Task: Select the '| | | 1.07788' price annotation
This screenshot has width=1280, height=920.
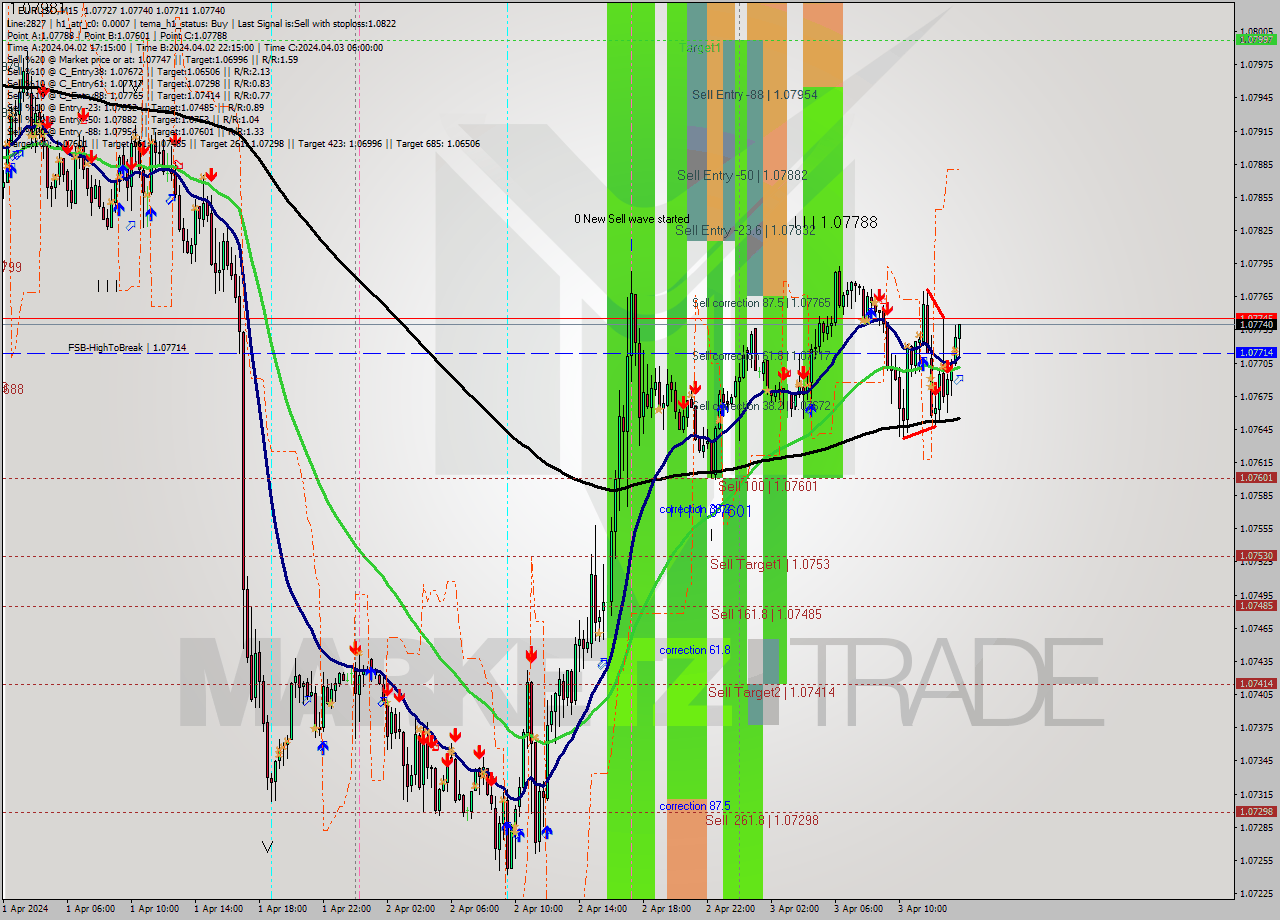Action: click(x=836, y=222)
